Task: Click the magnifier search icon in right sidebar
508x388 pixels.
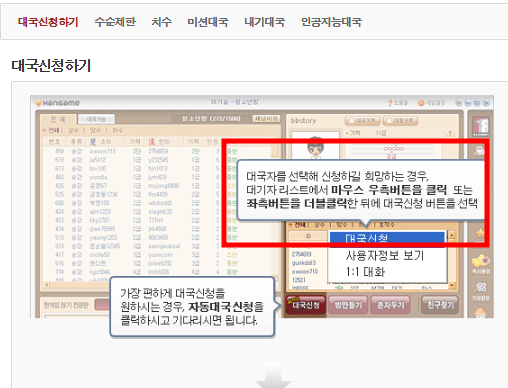Action: coord(479,151)
